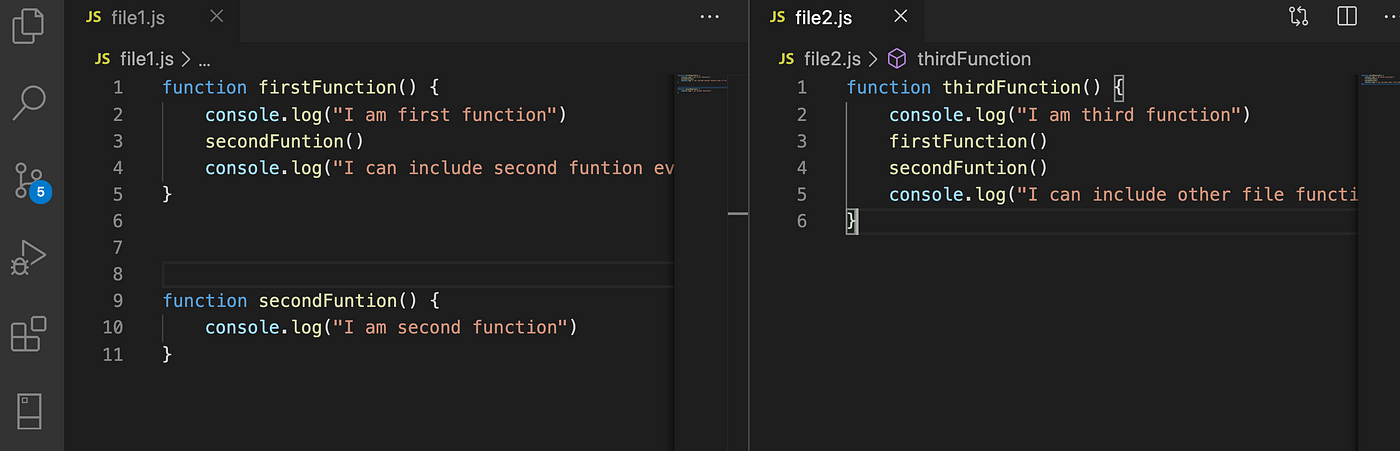Open Source Control view with 5 badge
The height and width of the screenshot is (451, 1400).
point(31,181)
